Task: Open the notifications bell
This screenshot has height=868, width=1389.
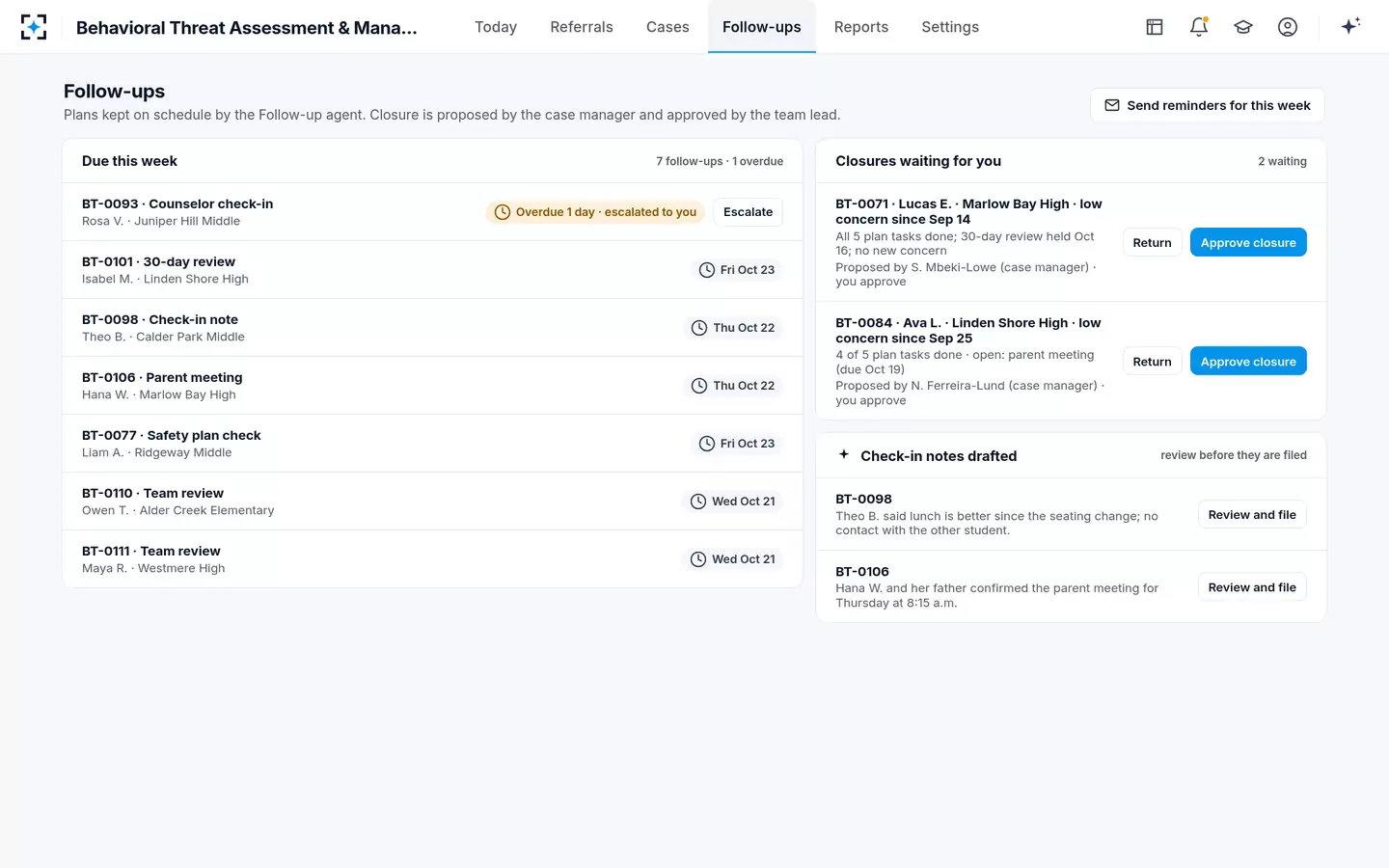Action: coord(1199,27)
